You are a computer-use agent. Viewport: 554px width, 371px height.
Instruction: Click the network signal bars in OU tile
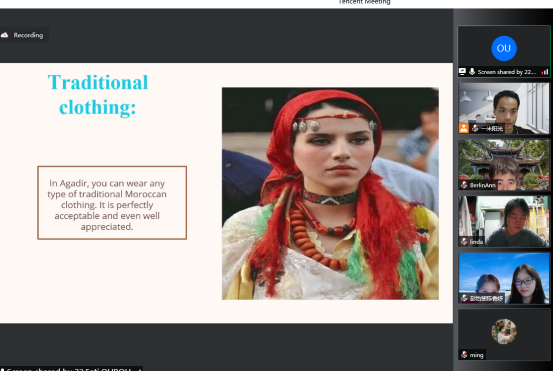coord(545,72)
